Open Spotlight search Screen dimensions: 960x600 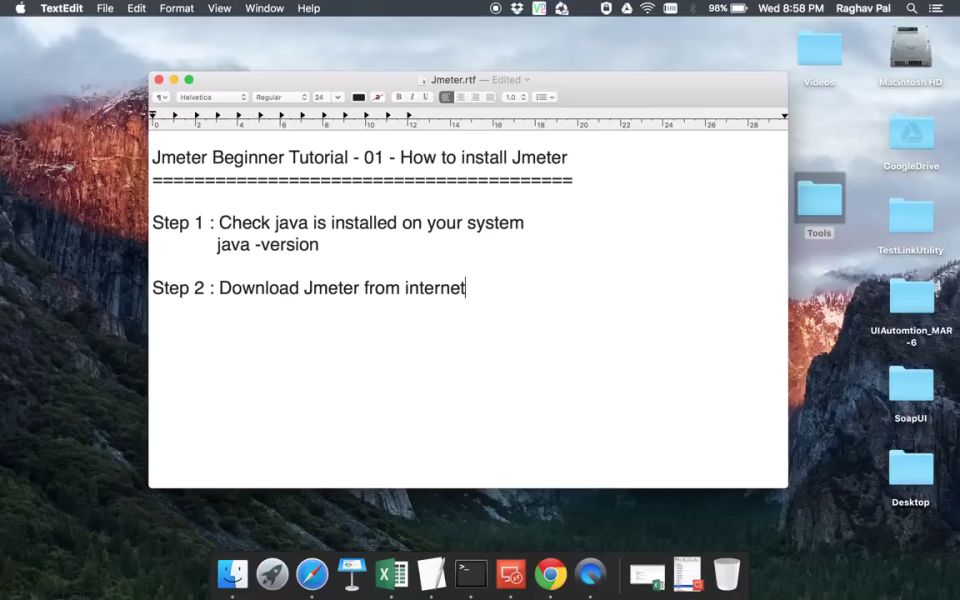pos(912,8)
